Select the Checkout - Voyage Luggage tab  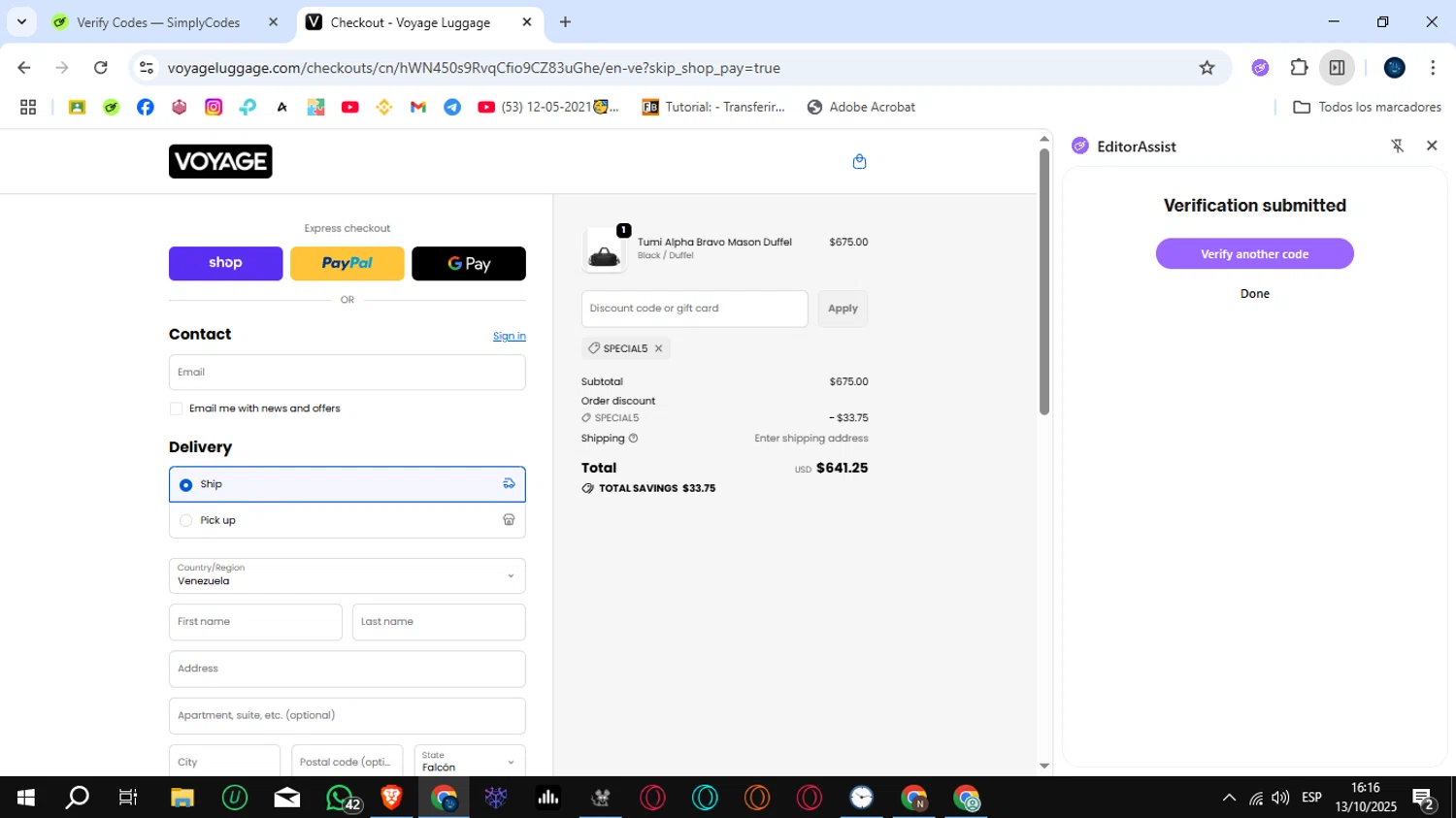click(410, 22)
